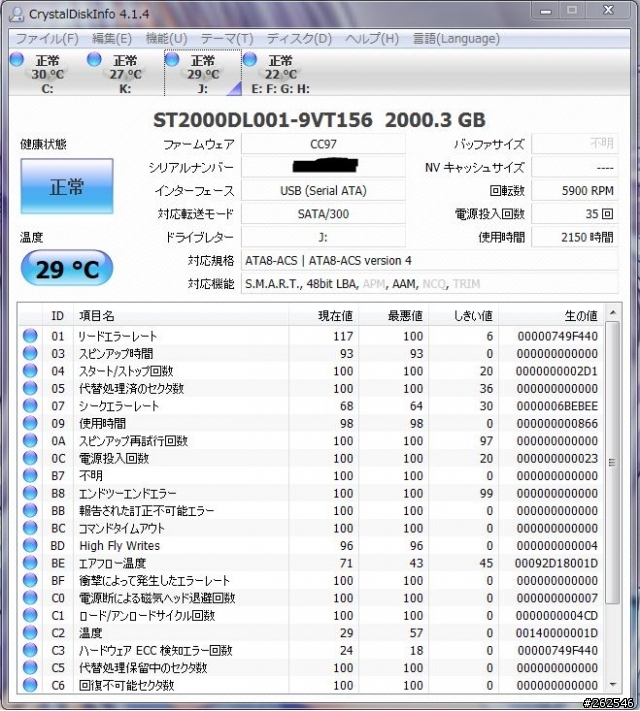Click status icon for 04 スタート/ストップ回数
The width and height of the screenshot is (640, 711).
(30, 371)
